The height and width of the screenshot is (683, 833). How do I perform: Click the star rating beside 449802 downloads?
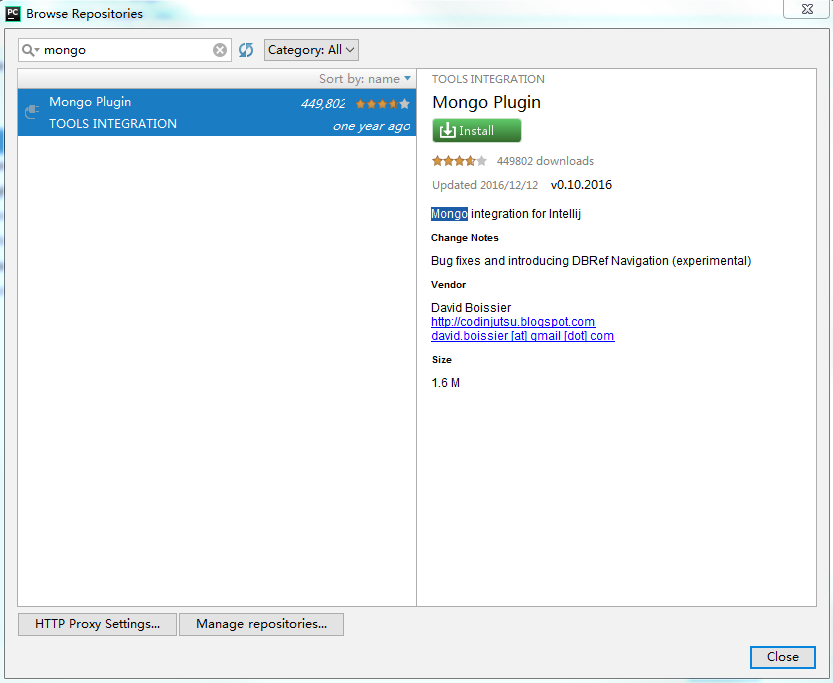coord(459,160)
